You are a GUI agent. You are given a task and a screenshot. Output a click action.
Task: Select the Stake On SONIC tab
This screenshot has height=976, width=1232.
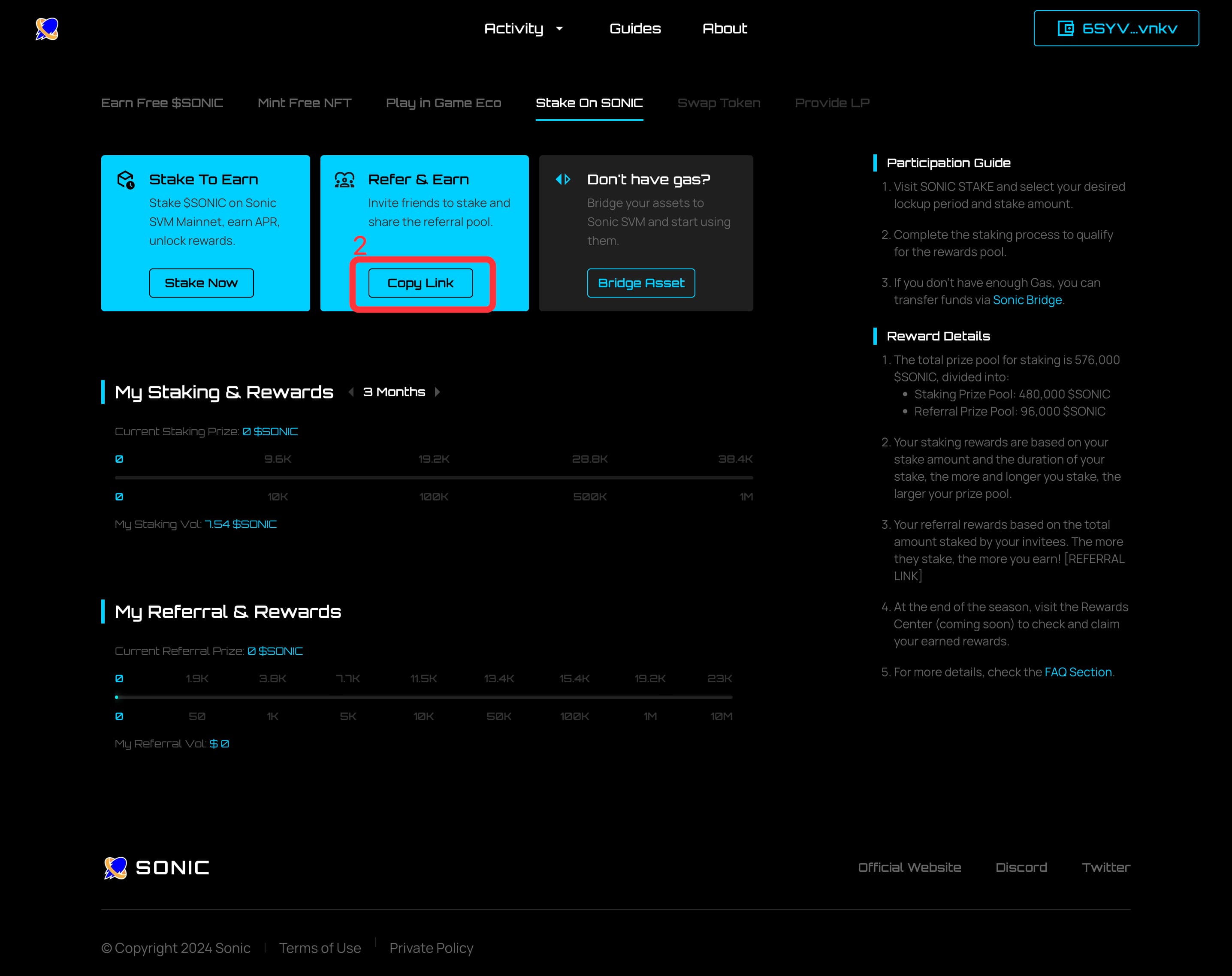(x=589, y=103)
